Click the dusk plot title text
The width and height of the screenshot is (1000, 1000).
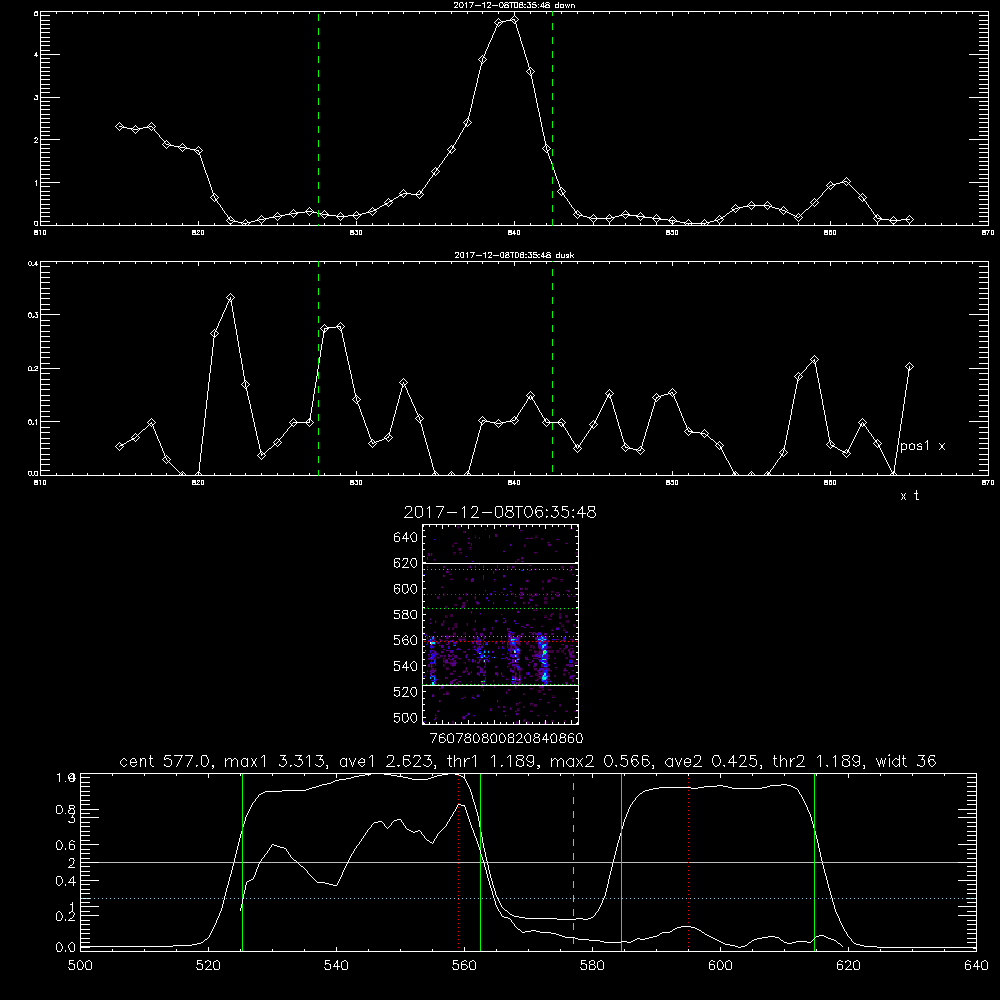(x=514, y=255)
